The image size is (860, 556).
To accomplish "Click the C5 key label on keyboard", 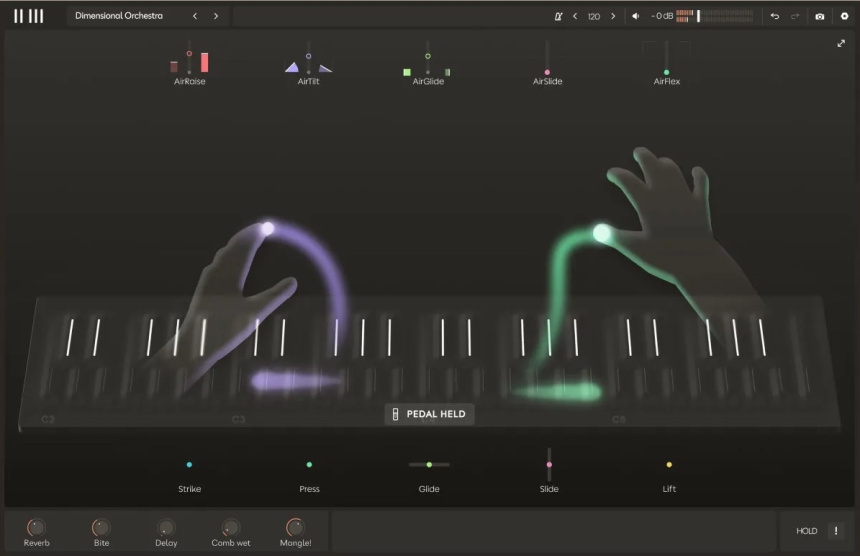I will [619, 419].
